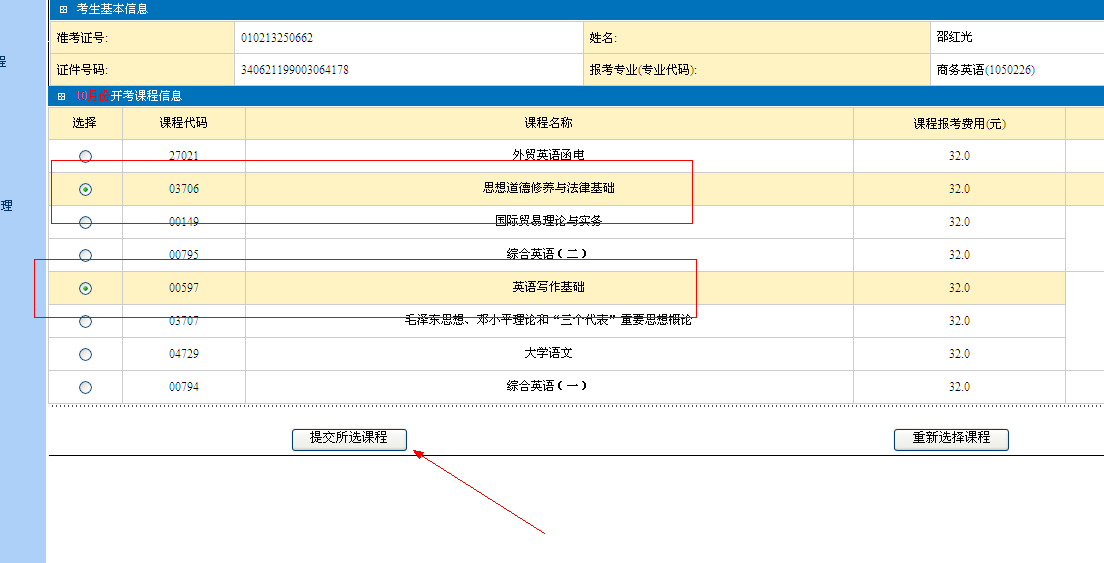Image resolution: width=1104 pixels, height=563 pixels.
Task: Collapse the 开考课程信息 section icon
Action: [63, 97]
